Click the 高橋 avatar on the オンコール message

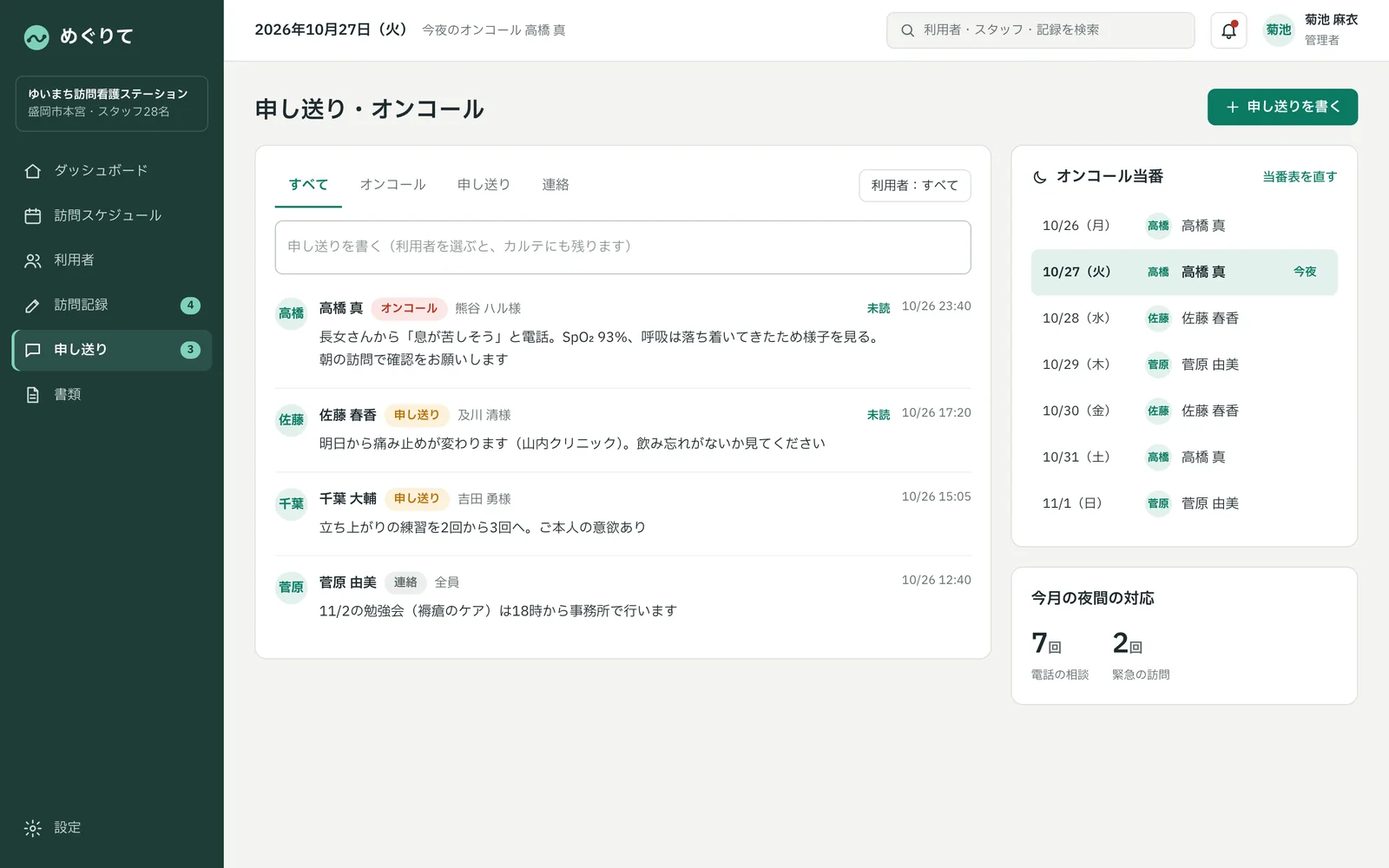click(x=291, y=313)
